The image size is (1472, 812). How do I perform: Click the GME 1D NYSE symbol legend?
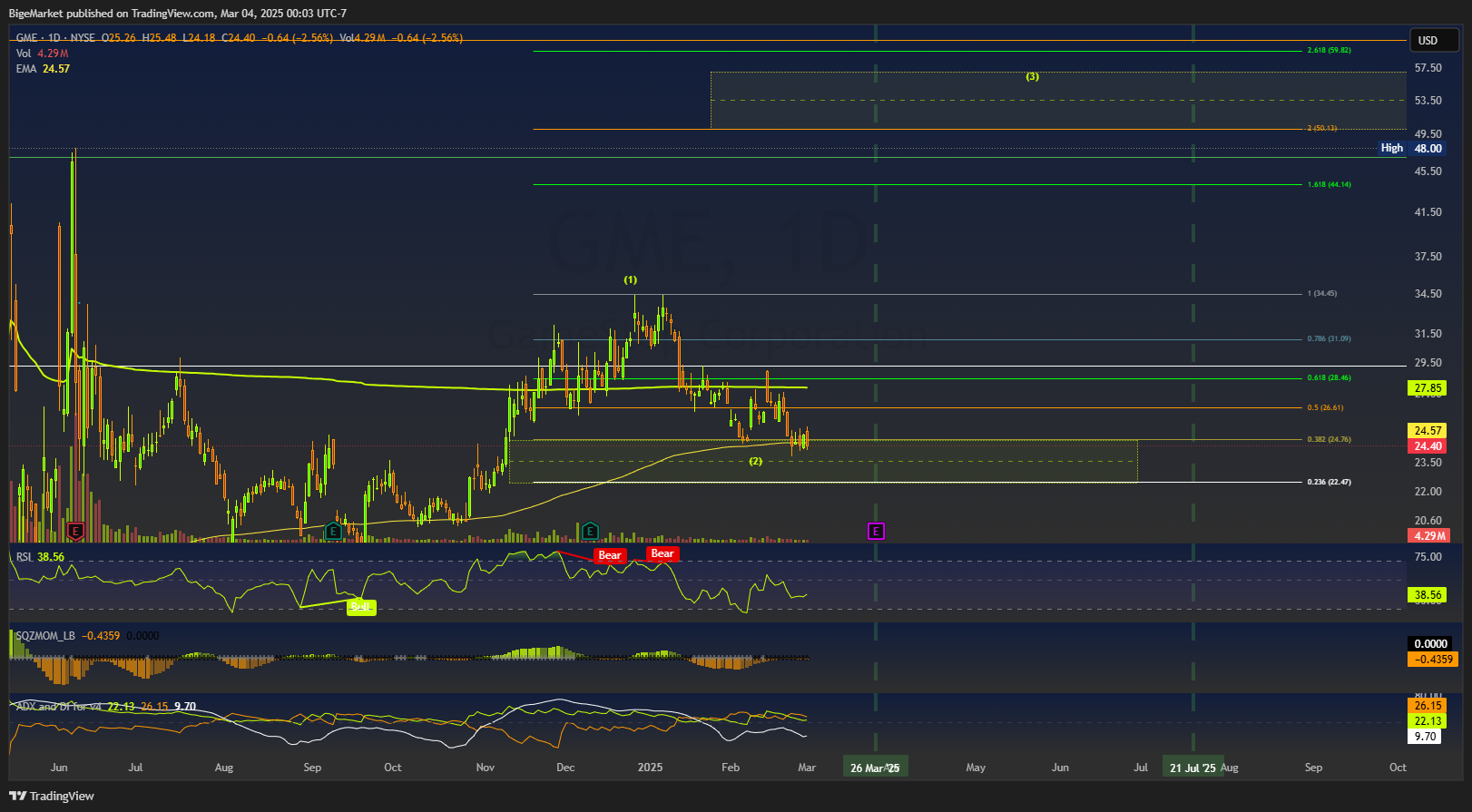[x=55, y=38]
